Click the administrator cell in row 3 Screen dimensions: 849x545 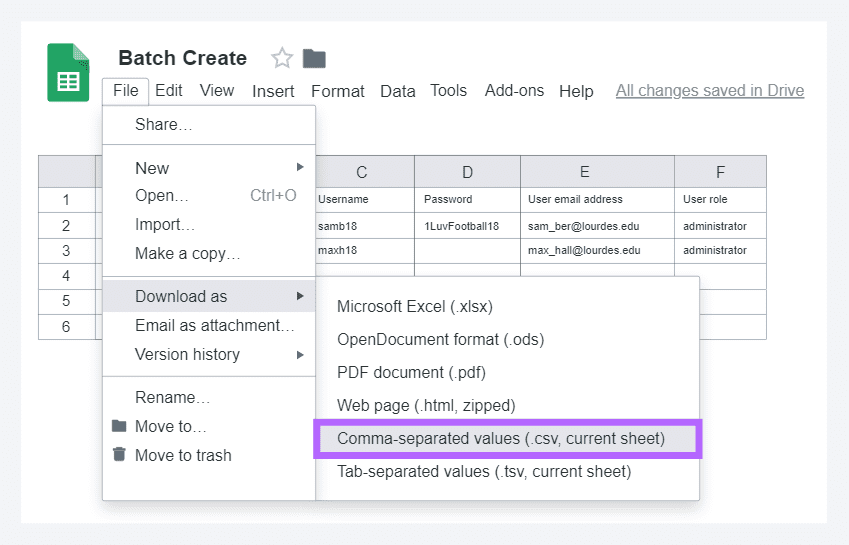tap(720, 251)
